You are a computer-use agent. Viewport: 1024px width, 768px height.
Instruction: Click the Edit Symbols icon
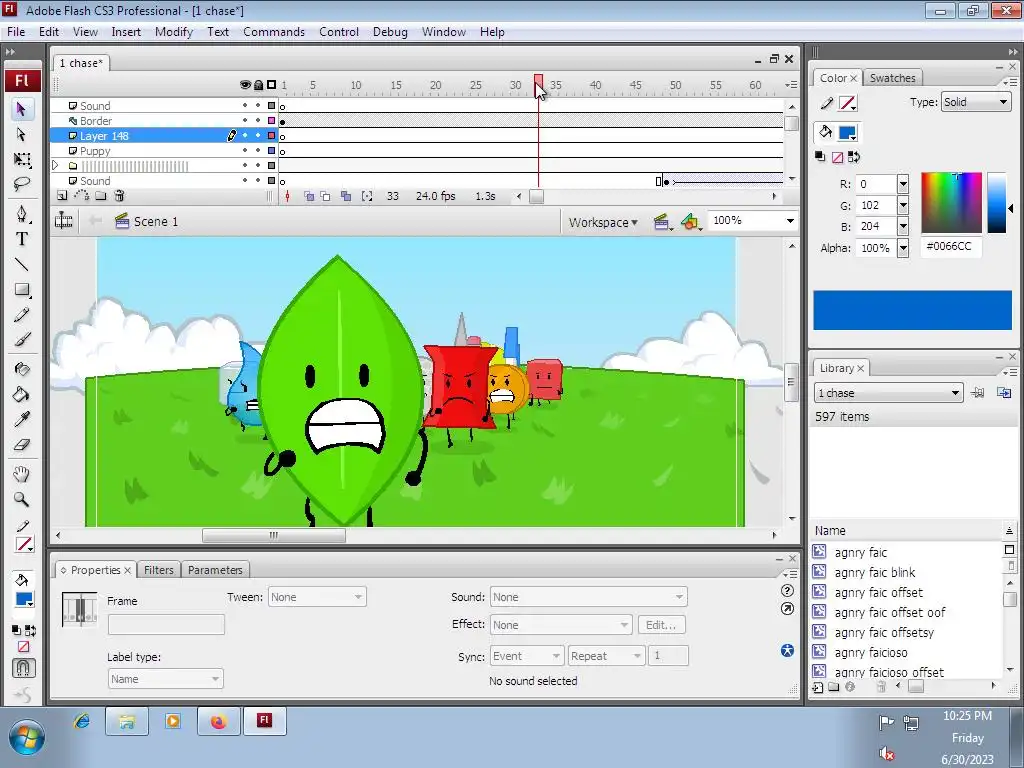click(691, 222)
